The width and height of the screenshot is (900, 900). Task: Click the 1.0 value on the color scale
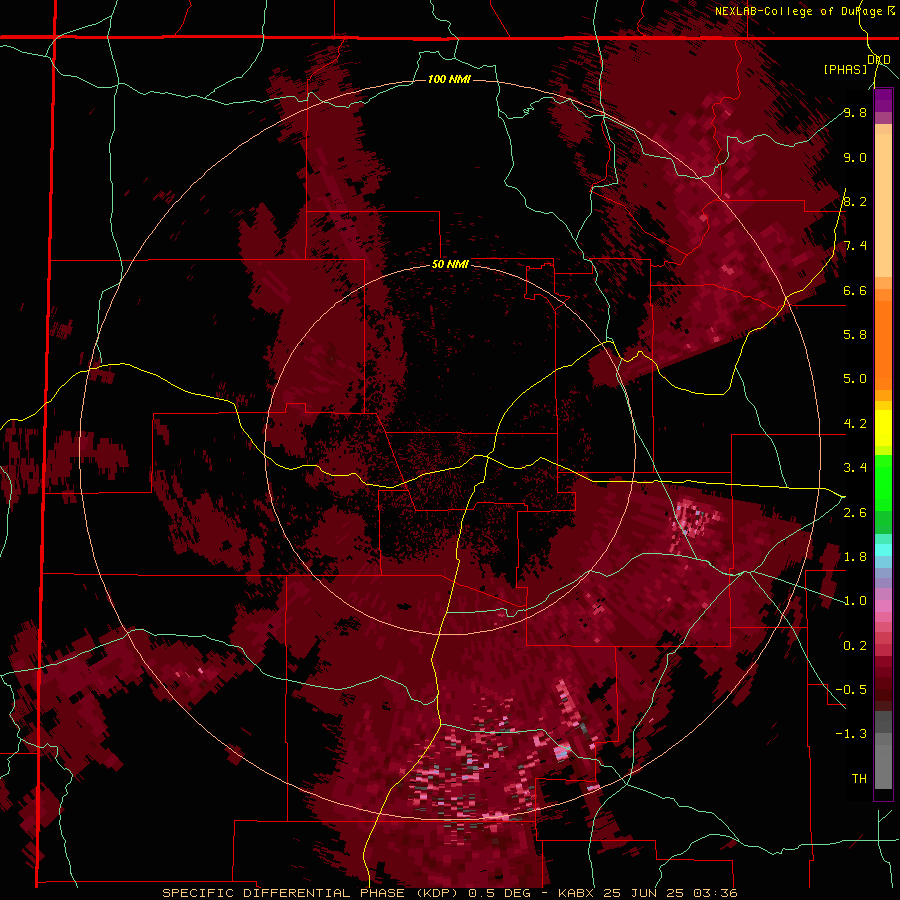pos(855,601)
